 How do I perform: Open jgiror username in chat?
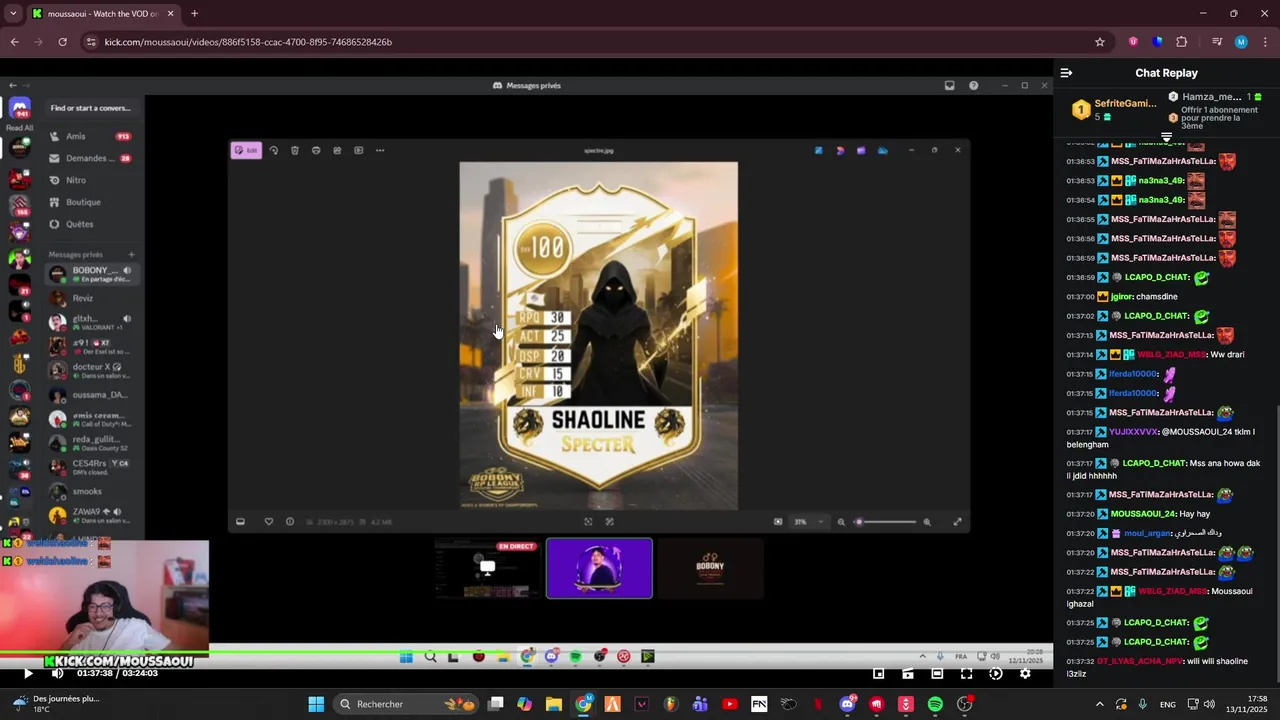point(1121,297)
